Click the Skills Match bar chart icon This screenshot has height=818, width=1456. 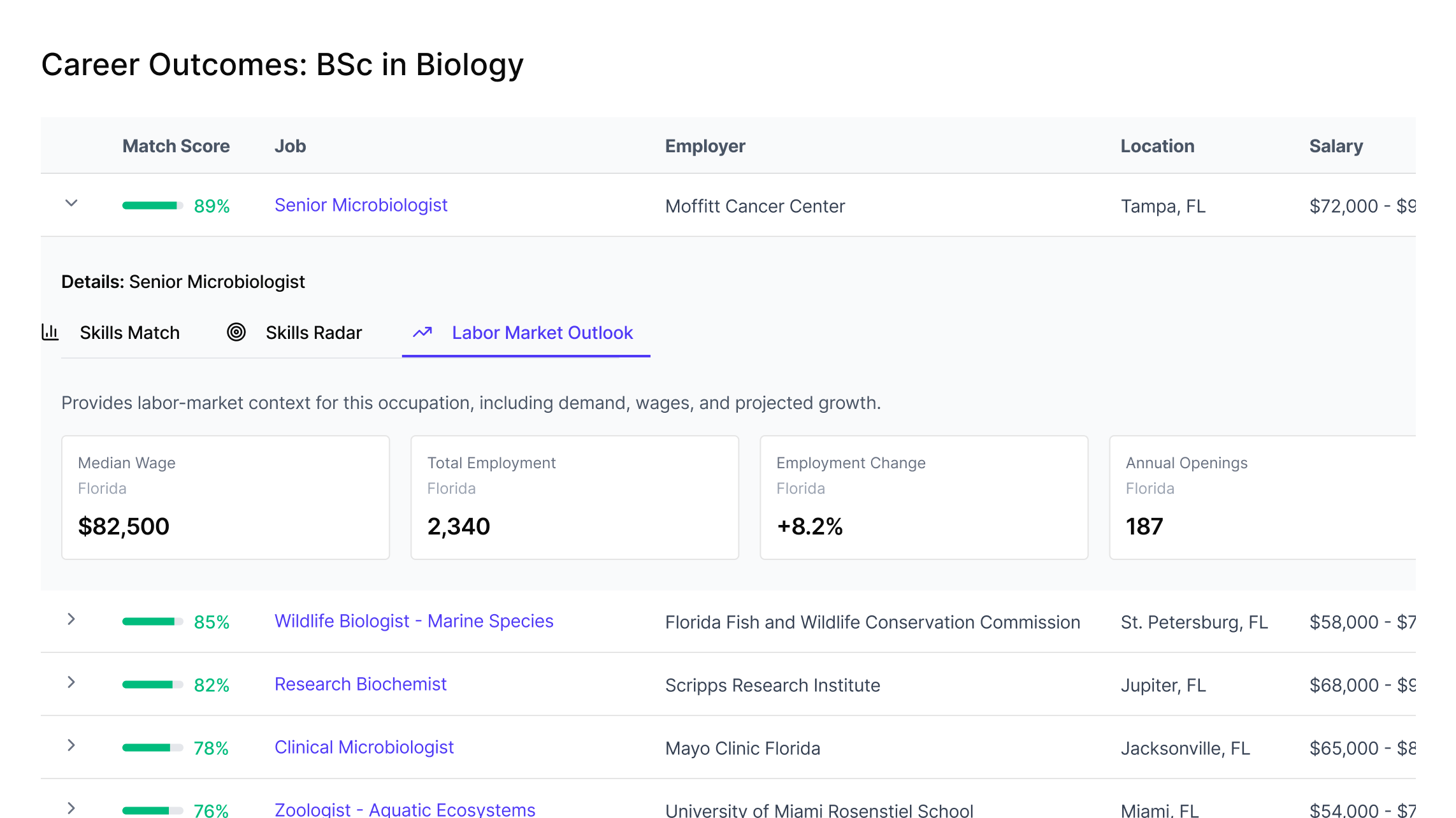click(x=50, y=333)
